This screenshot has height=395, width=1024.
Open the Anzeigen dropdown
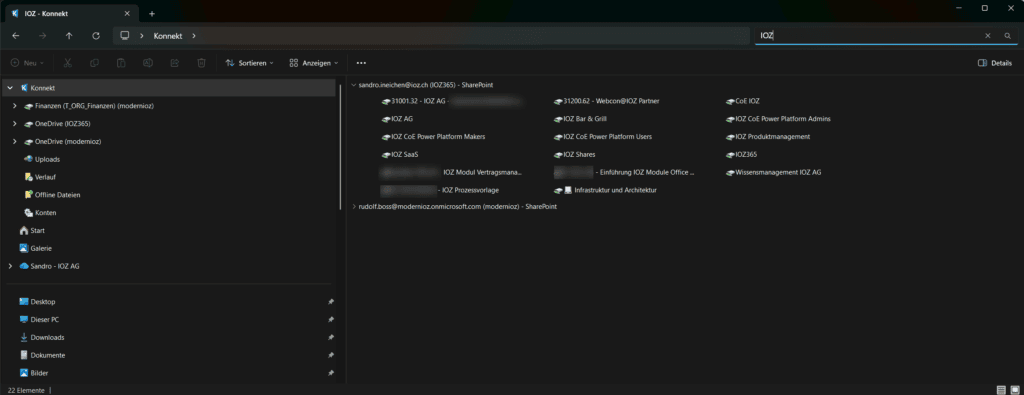click(313, 63)
